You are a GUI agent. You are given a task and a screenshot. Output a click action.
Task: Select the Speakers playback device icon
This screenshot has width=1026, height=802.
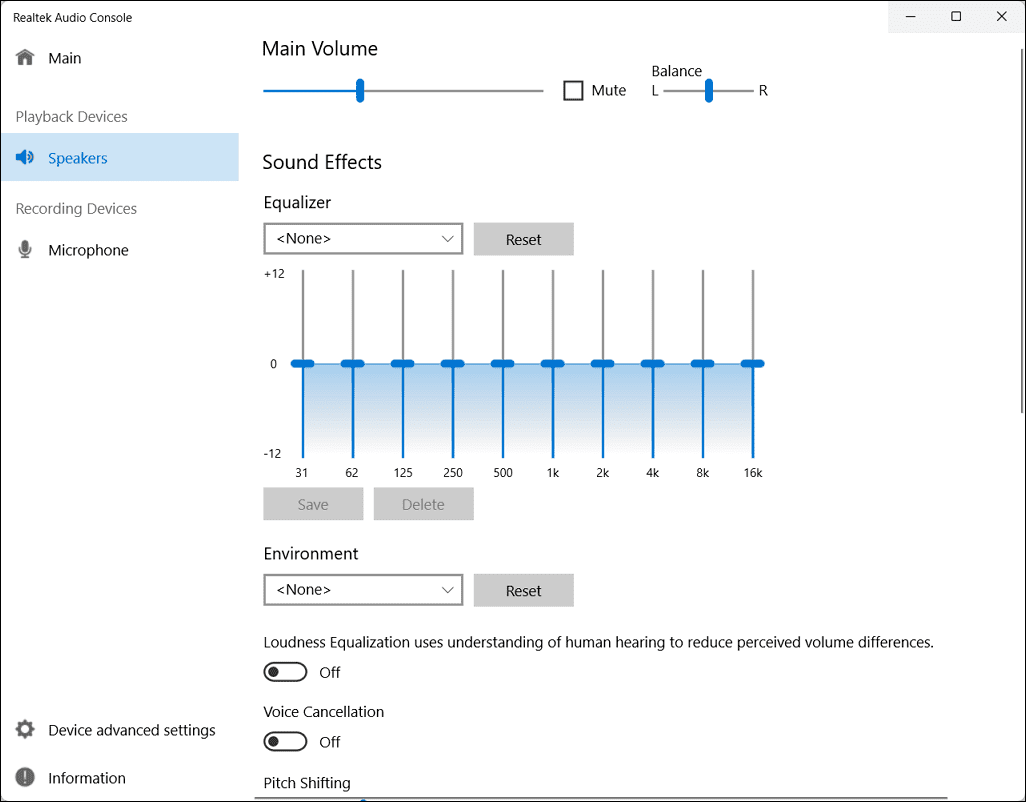(x=24, y=157)
